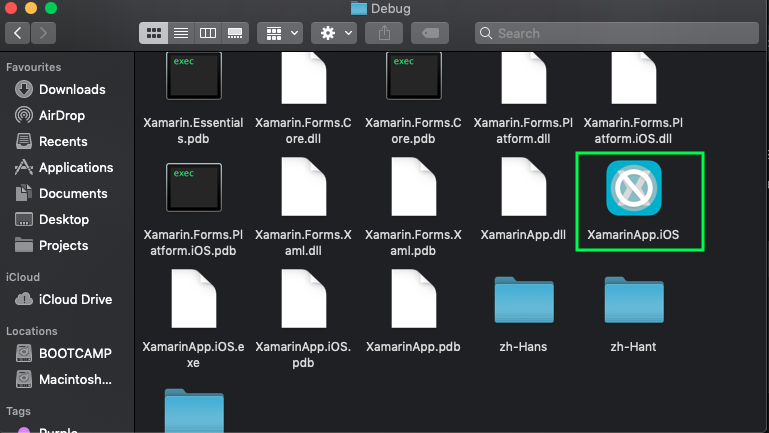Select the XamarinApp.dll file icon
Screen dimensions: 769x433
coord(523,187)
